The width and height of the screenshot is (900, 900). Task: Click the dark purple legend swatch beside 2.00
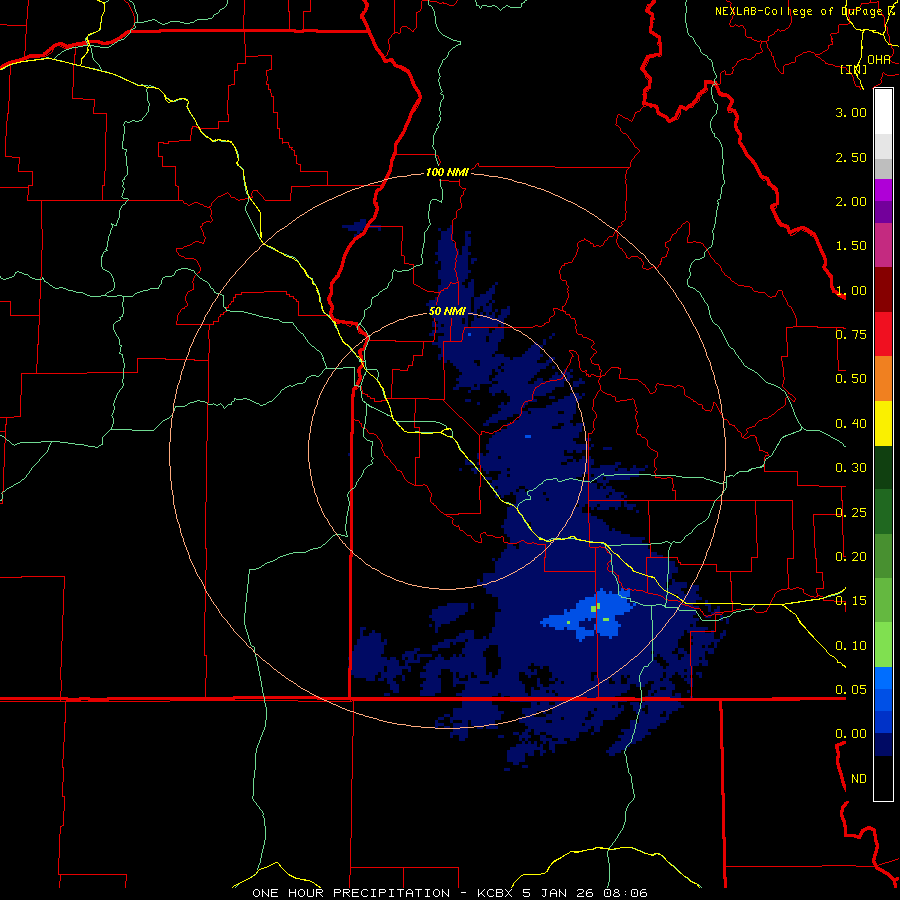click(883, 212)
